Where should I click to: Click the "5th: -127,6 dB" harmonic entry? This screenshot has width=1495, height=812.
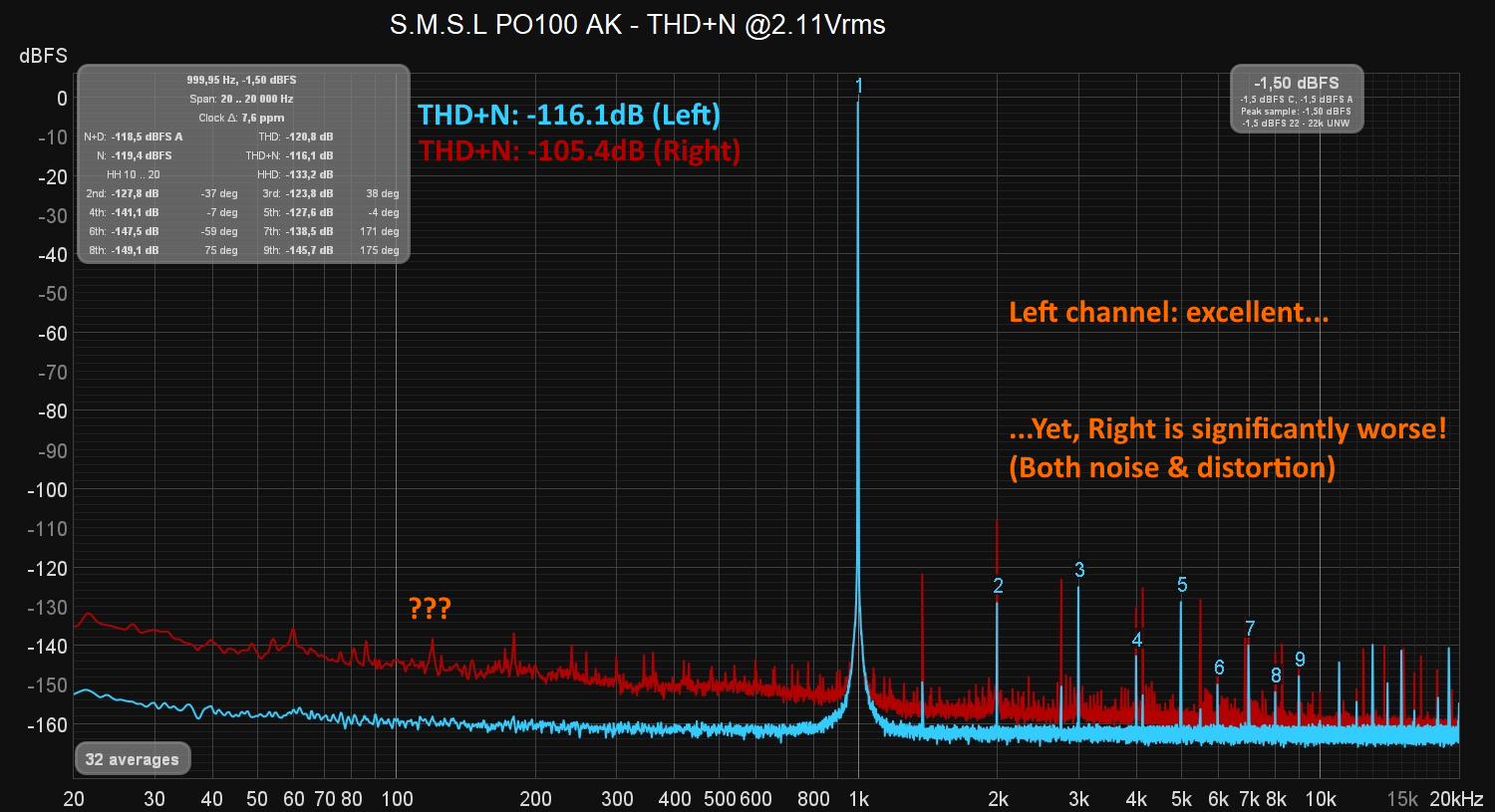[x=298, y=212]
